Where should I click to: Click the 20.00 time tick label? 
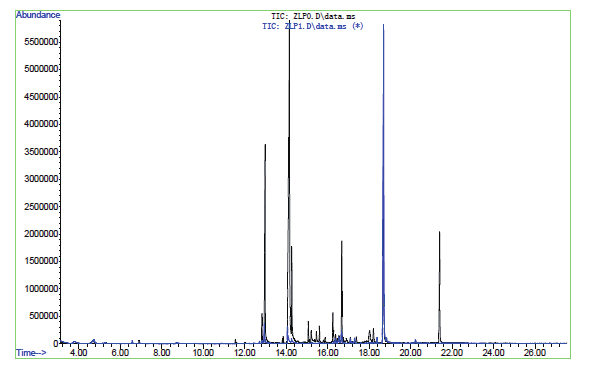pyautogui.click(x=411, y=353)
